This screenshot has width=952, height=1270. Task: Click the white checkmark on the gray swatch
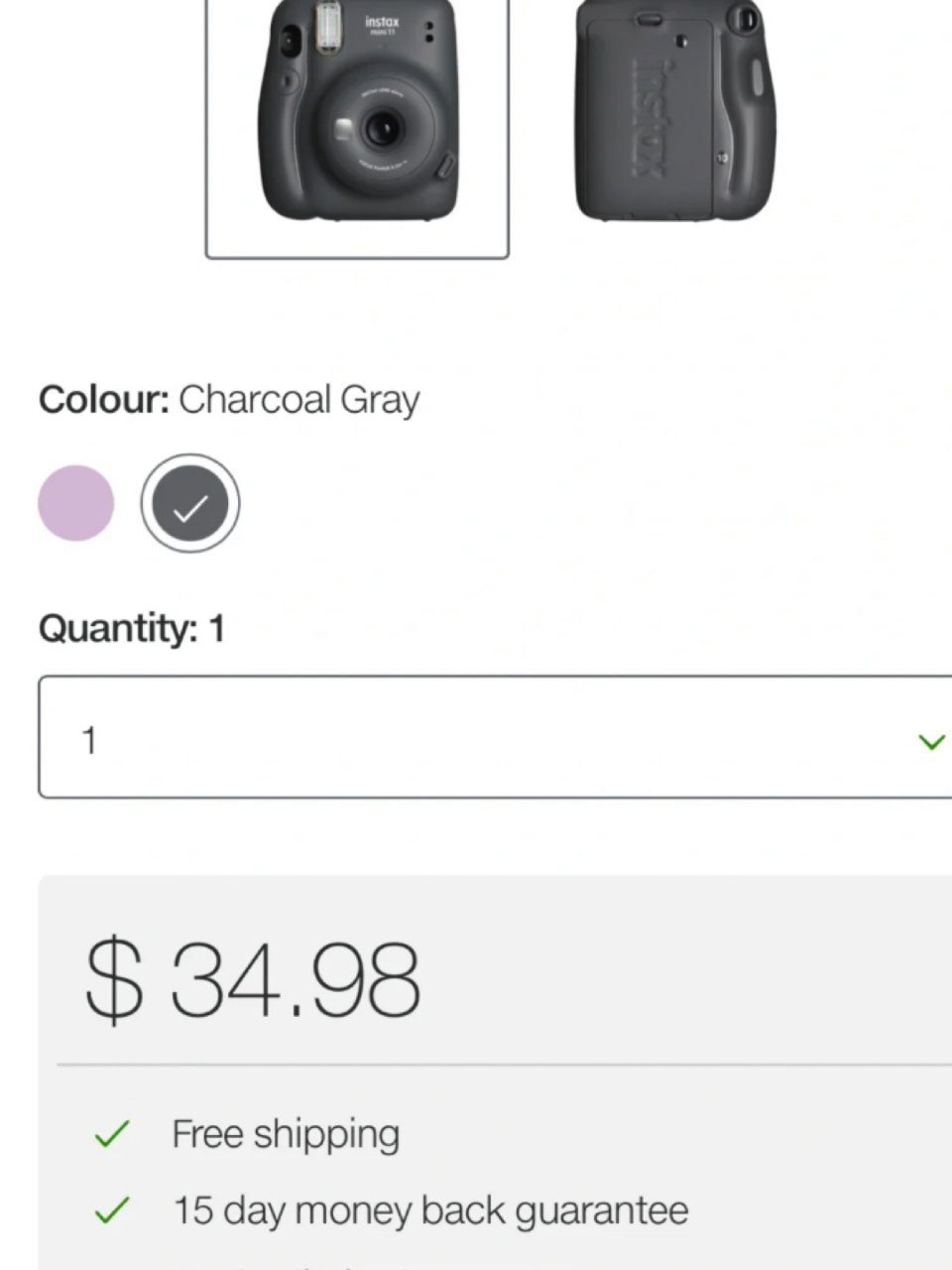click(190, 508)
